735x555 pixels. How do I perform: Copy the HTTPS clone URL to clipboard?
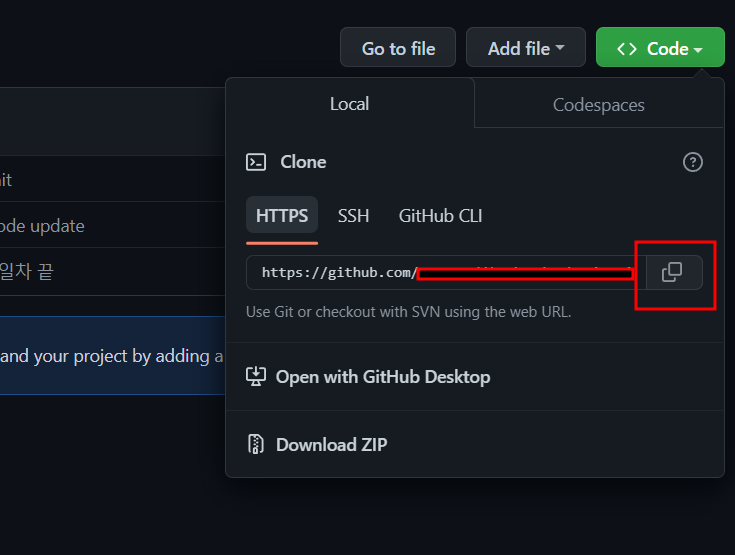[x=674, y=272]
